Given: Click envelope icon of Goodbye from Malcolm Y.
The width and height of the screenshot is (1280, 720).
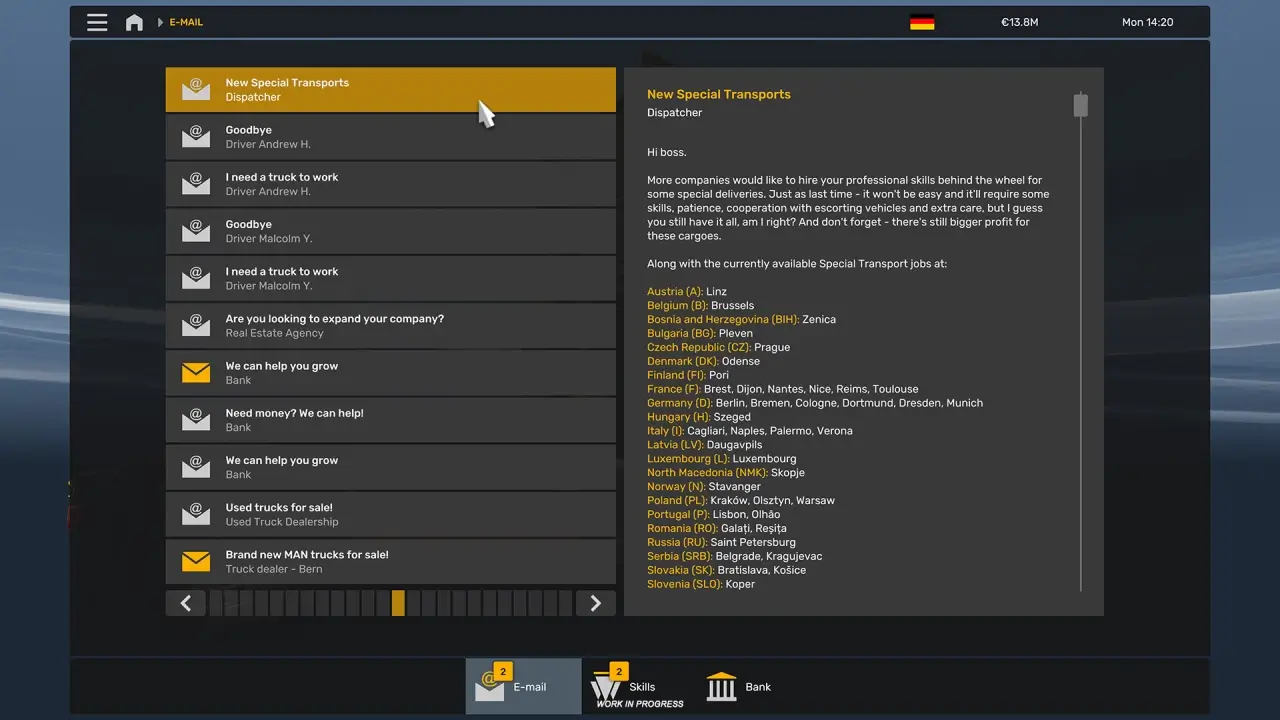Looking at the screenshot, I should (x=196, y=231).
